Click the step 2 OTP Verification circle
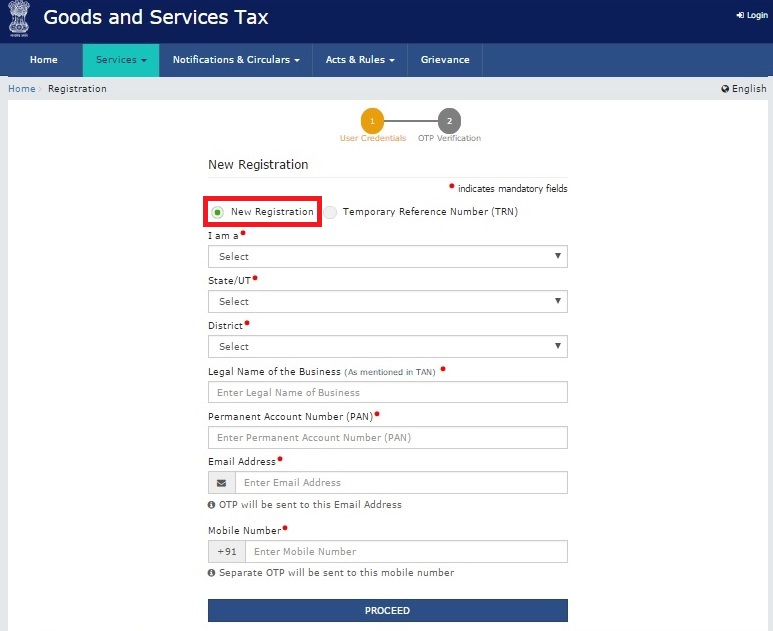The width and height of the screenshot is (773, 631). [x=449, y=121]
